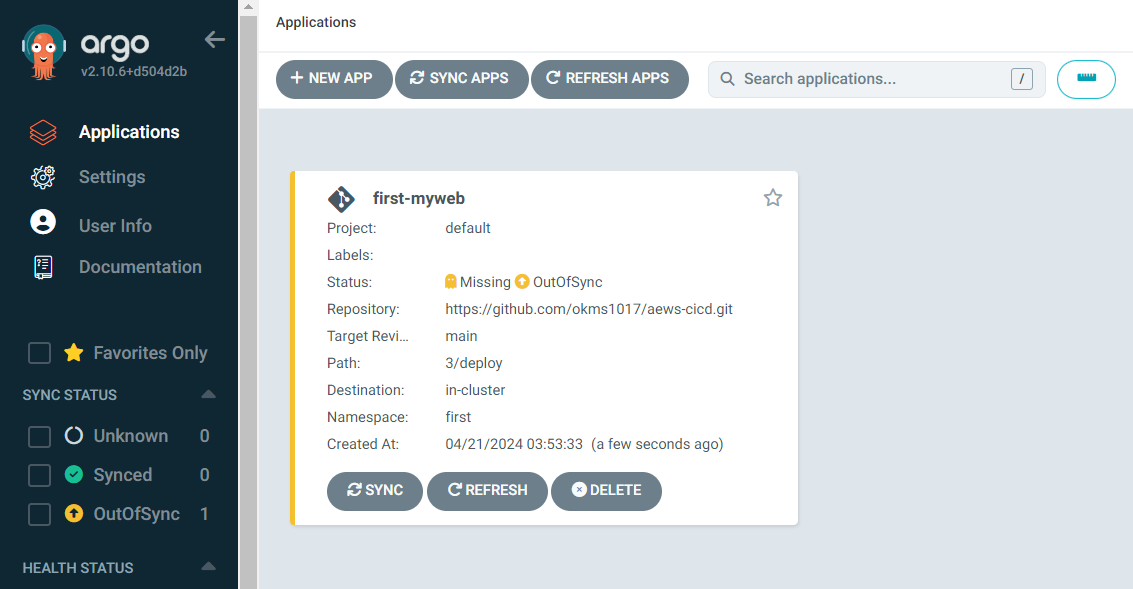Collapse sidebar with the left arrow
This screenshot has width=1133, height=589.
coord(215,40)
